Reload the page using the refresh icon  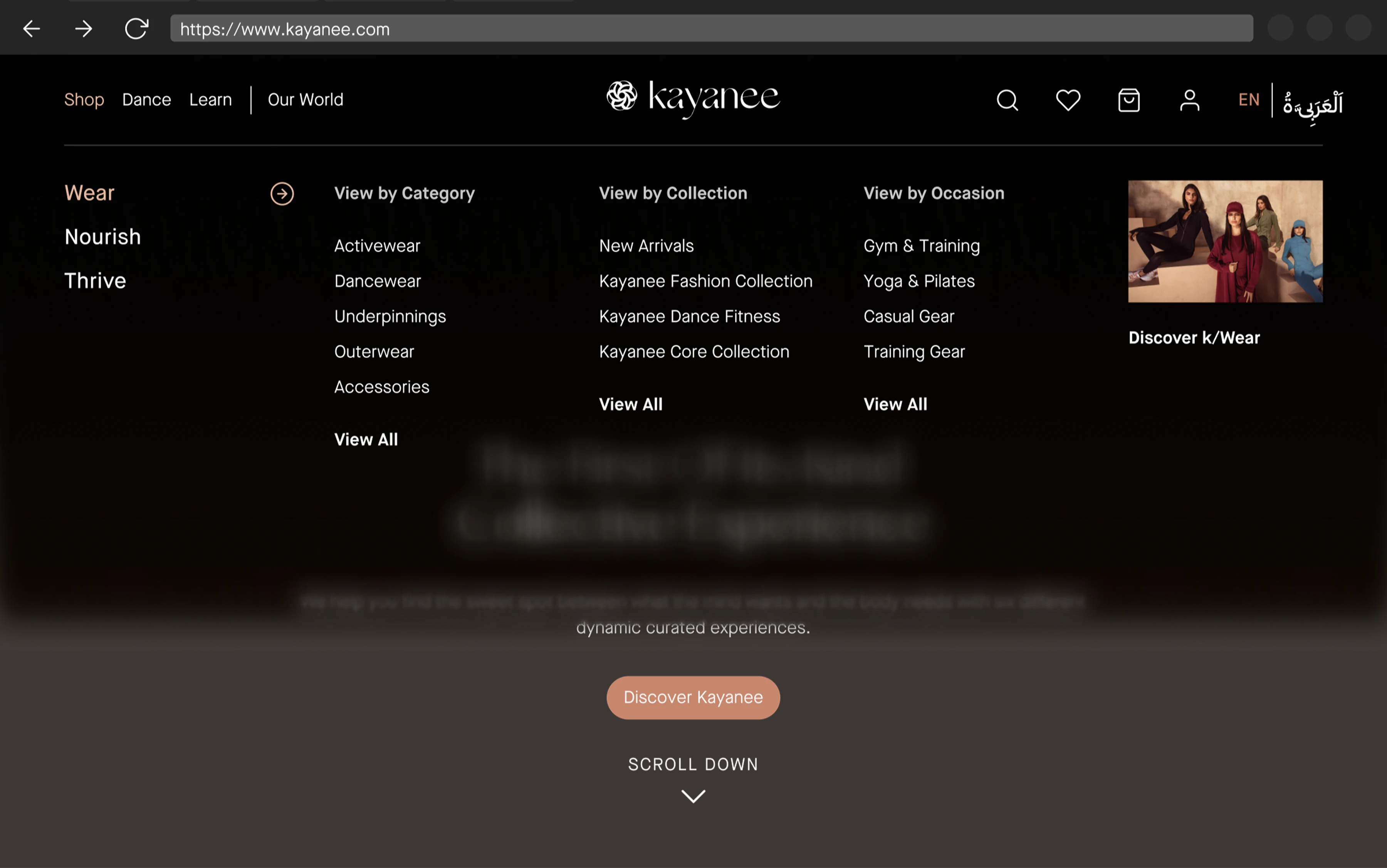(137, 28)
